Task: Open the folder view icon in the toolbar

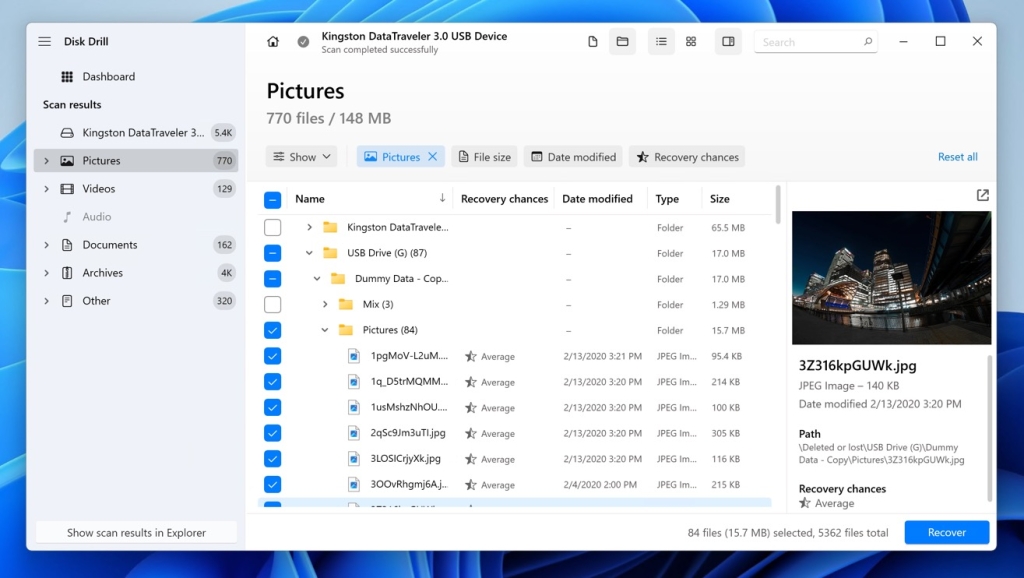Action: point(622,41)
